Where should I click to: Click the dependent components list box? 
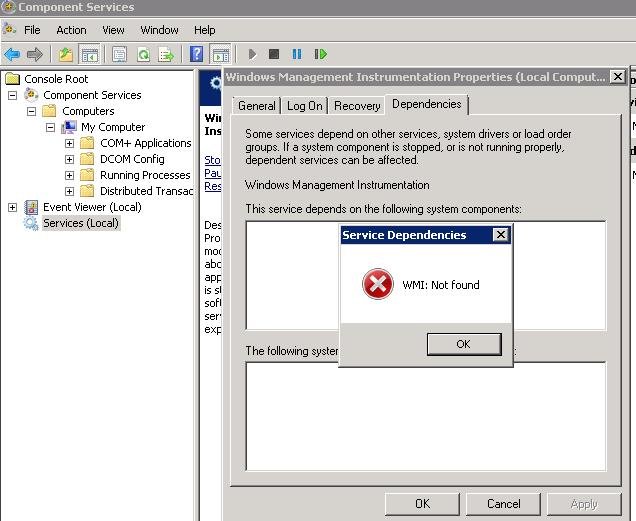[x=426, y=416]
